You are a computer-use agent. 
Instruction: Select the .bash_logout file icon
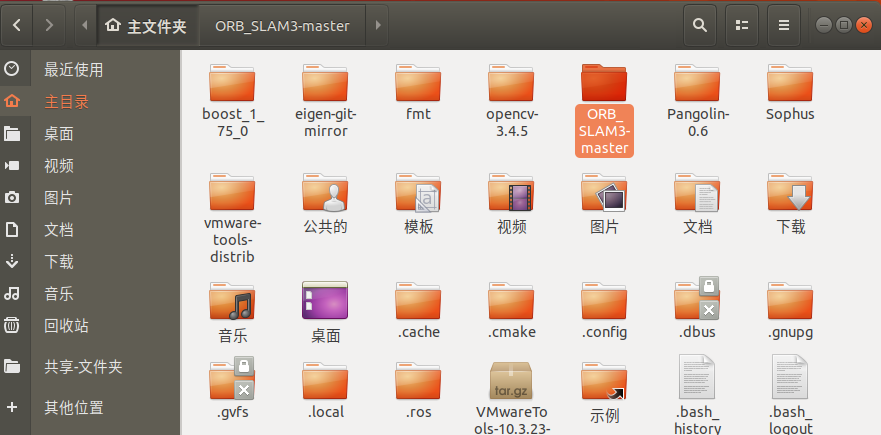(x=790, y=377)
